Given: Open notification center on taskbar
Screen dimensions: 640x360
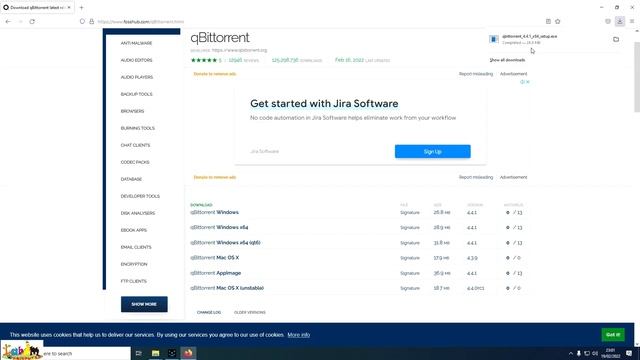Looking at the screenshot, I should click(629, 353).
